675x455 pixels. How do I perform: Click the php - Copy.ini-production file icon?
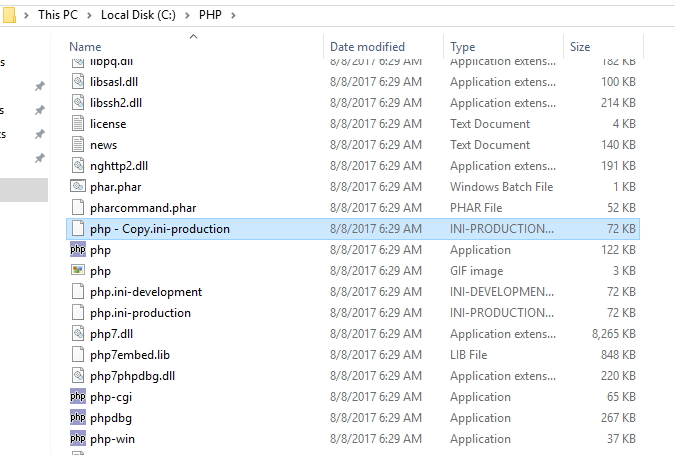pos(78,229)
